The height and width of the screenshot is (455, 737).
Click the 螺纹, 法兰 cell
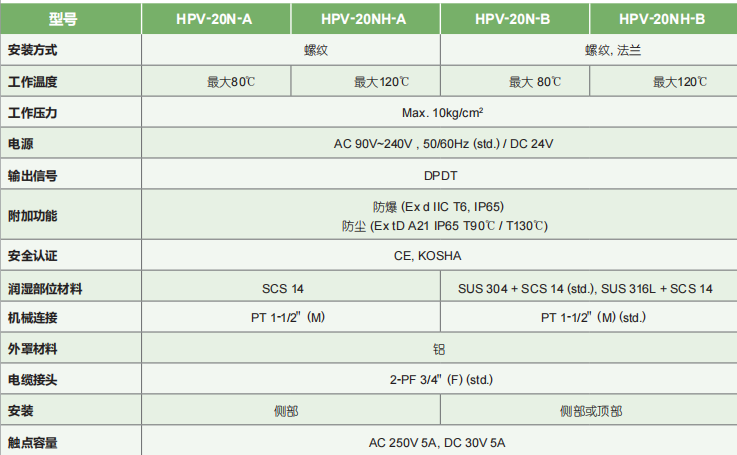[588, 50]
